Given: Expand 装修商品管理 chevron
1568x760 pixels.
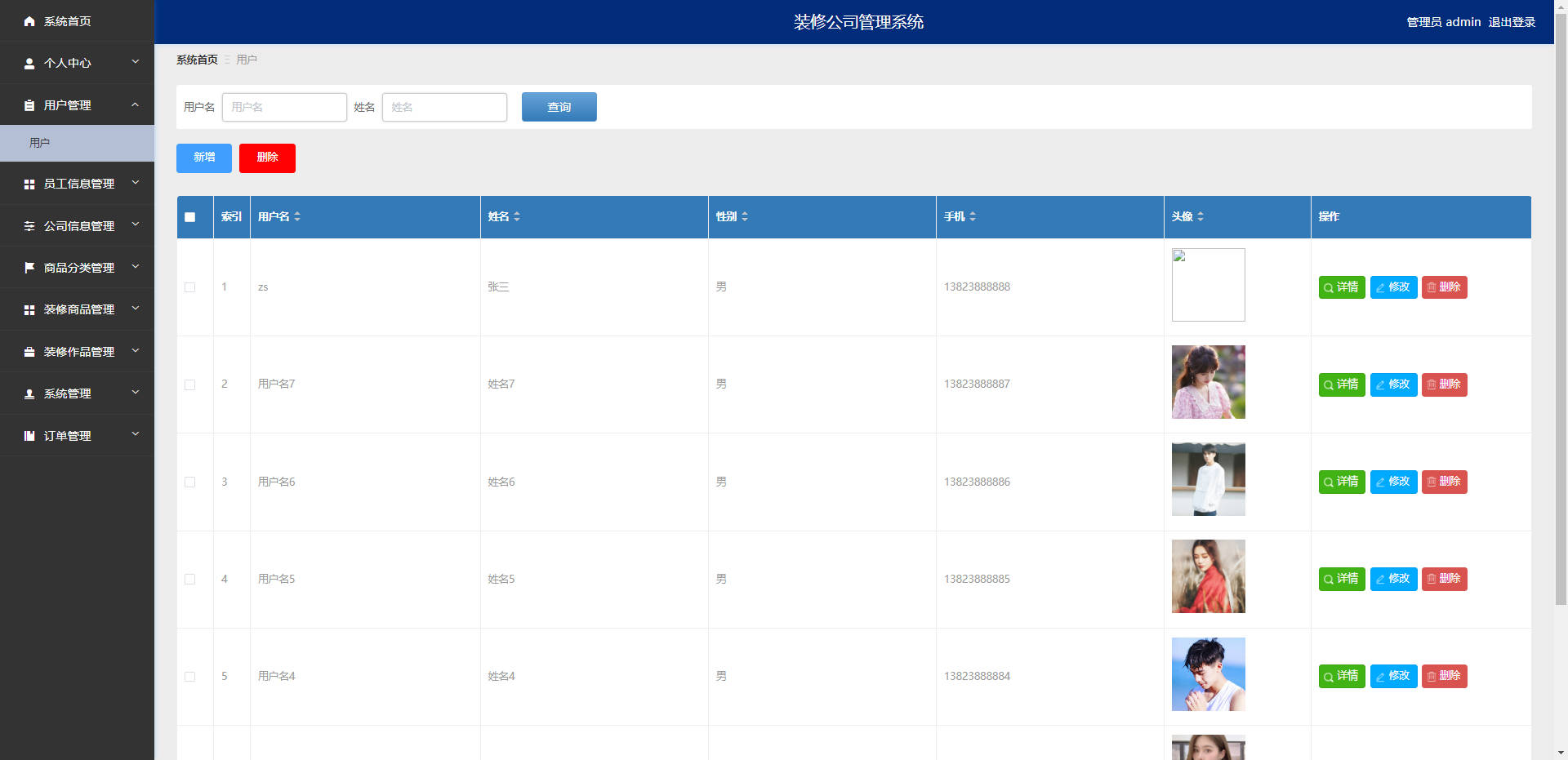Looking at the screenshot, I should tap(136, 309).
